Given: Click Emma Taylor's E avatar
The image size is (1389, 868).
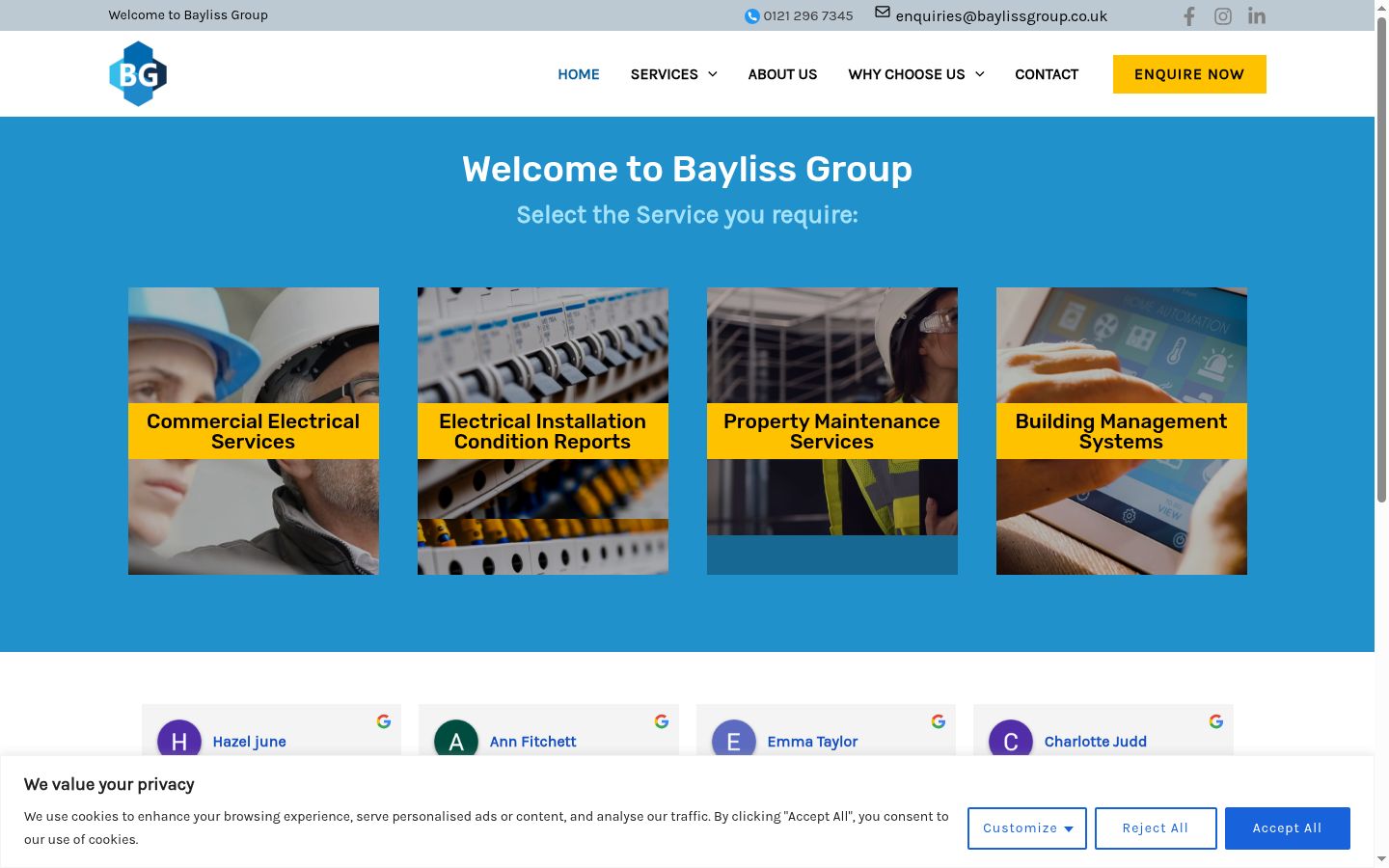Looking at the screenshot, I should pos(734,739).
